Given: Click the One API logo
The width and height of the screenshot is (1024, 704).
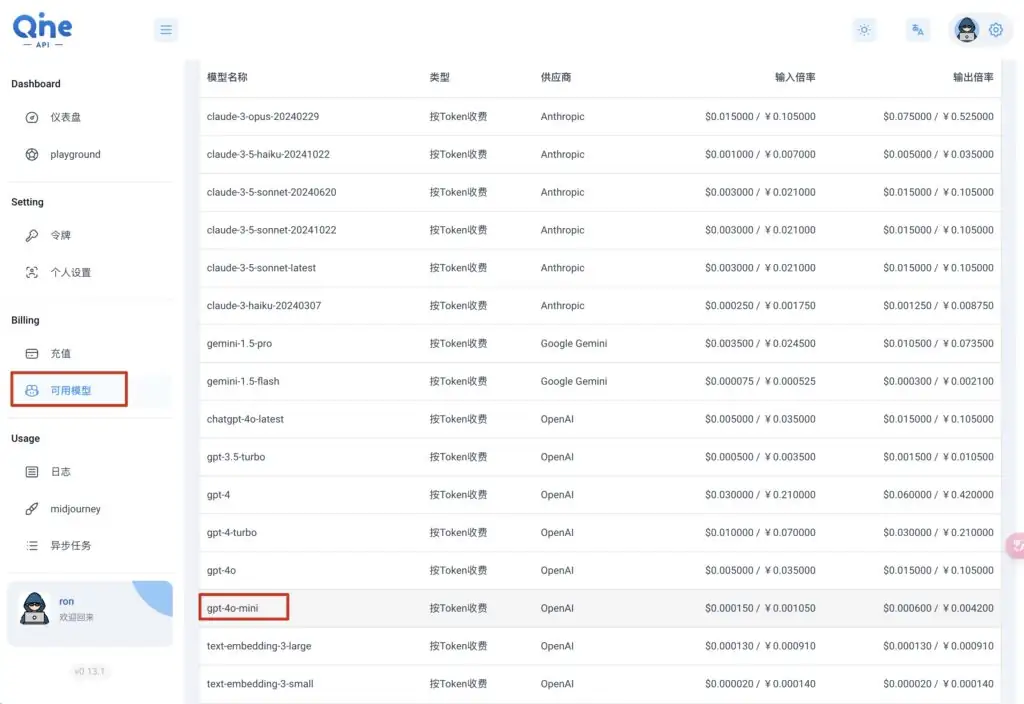Looking at the screenshot, I should tap(43, 29).
